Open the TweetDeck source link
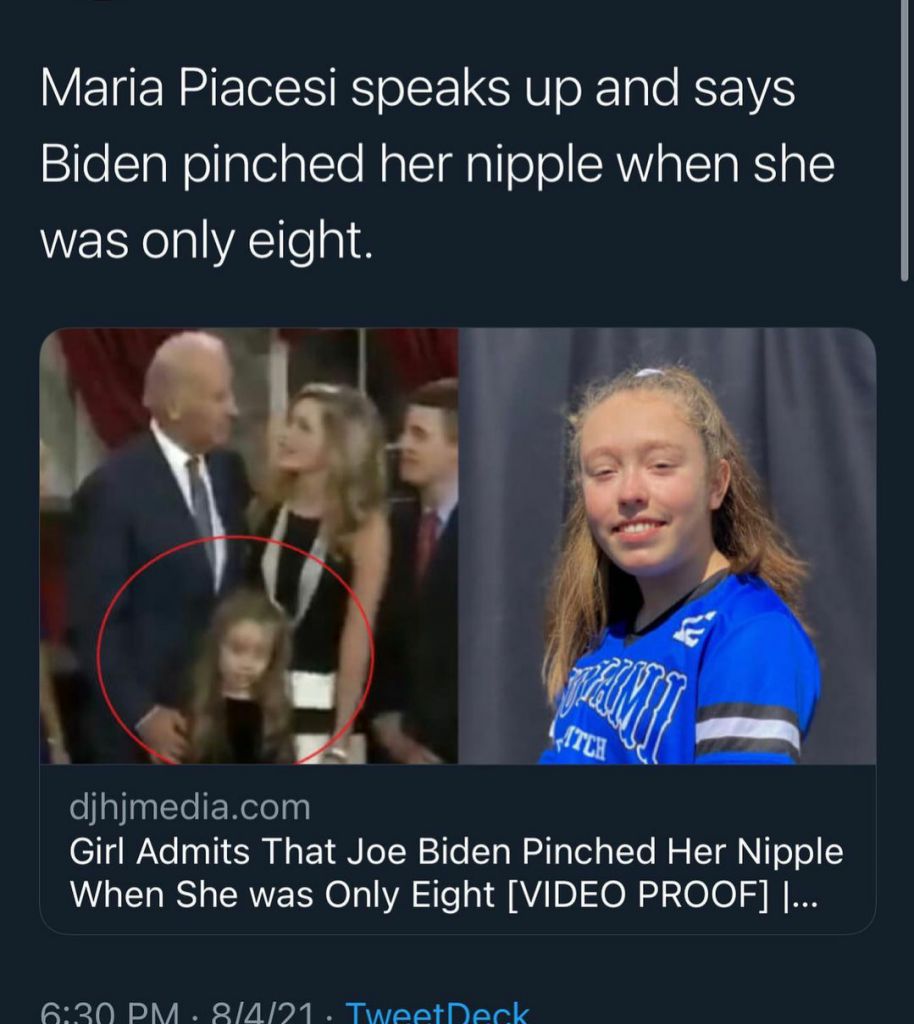The image size is (914, 1024). coord(436,1012)
